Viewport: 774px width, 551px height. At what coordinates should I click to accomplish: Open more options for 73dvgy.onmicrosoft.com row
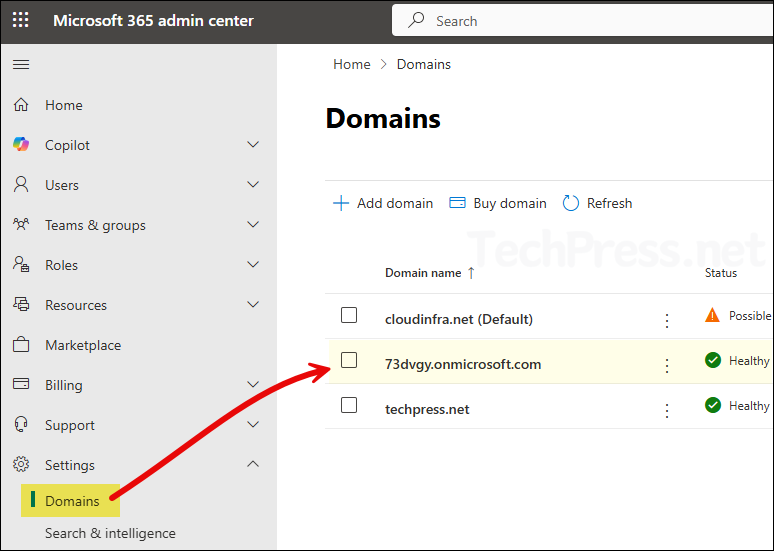click(667, 365)
